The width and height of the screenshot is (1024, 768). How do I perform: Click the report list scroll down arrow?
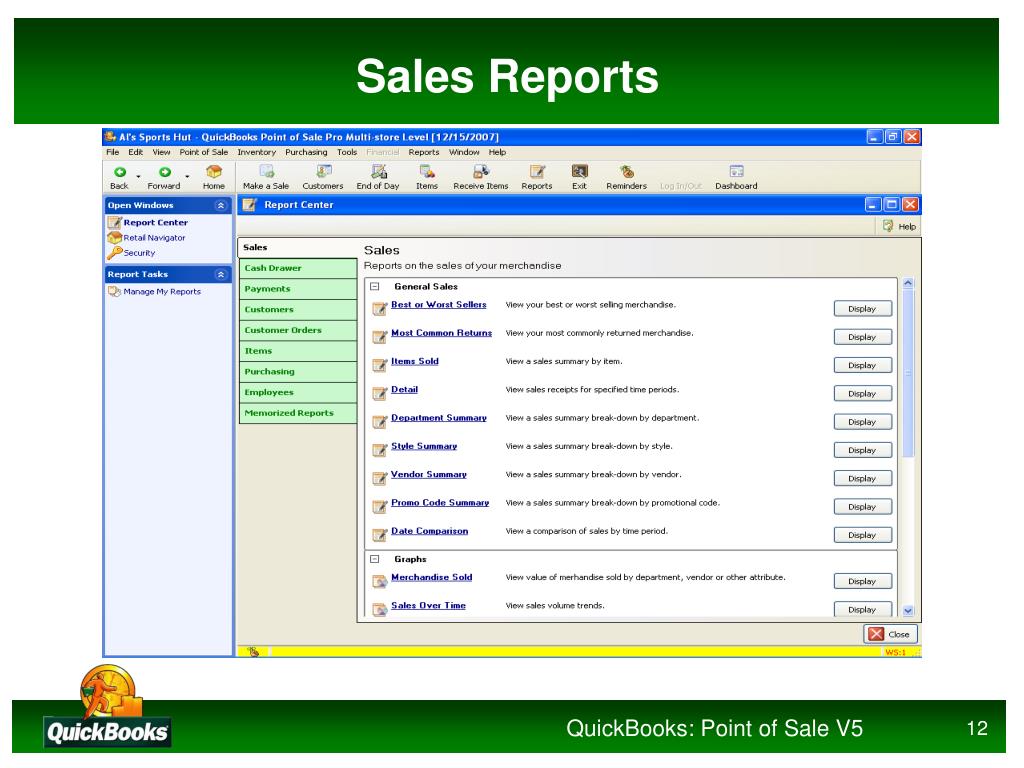(x=908, y=611)
